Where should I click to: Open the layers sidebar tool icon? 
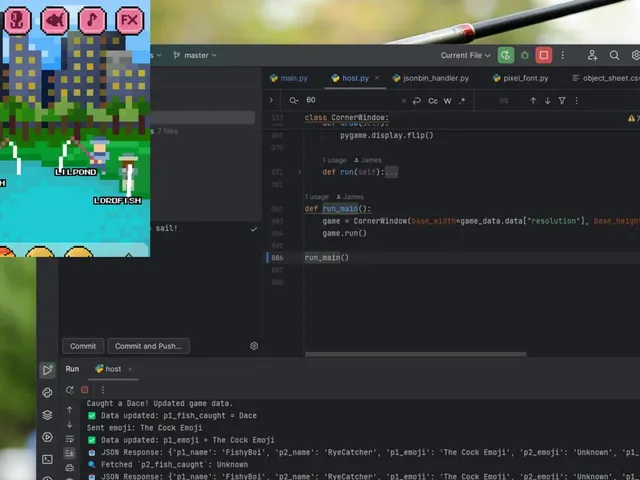click(47, 415)
